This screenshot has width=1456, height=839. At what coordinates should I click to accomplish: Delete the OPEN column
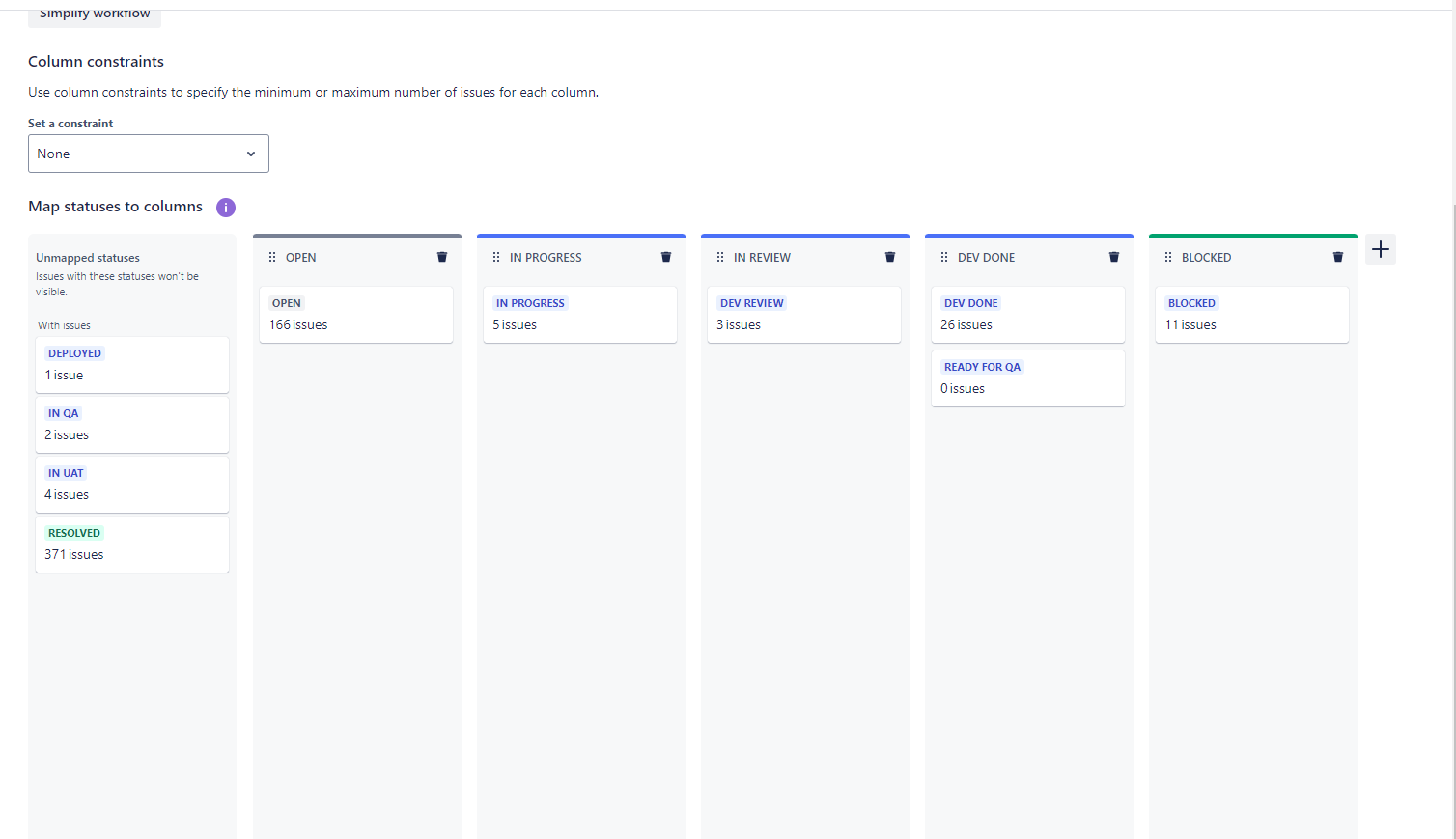442,257
